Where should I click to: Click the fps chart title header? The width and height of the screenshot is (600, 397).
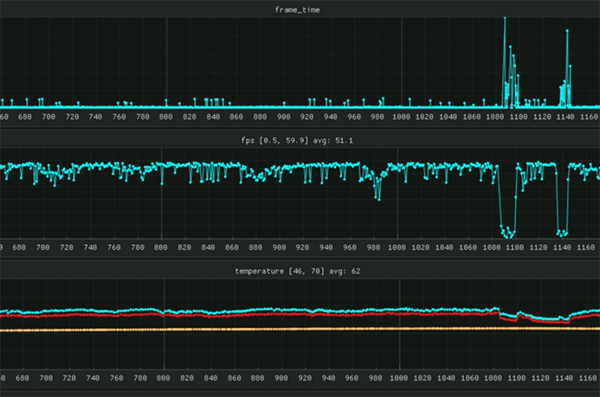pyautogui.click(x=297, y=141)
